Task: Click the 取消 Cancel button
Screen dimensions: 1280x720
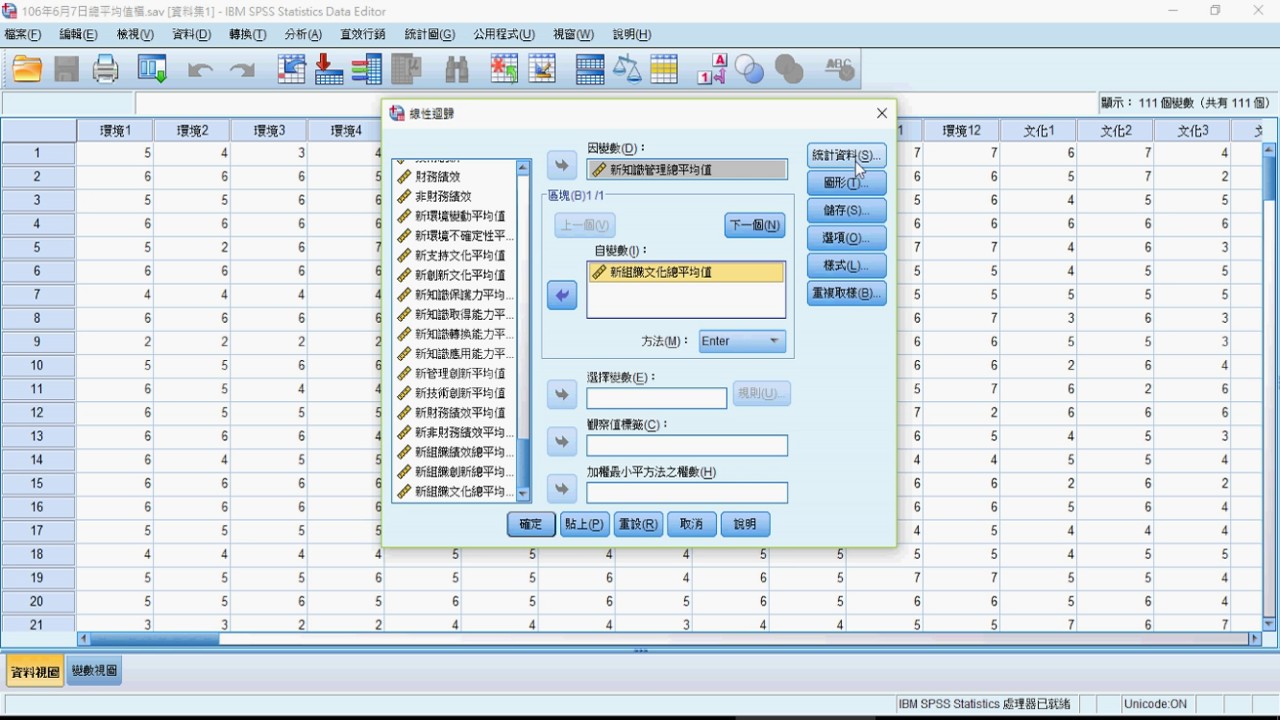Action: tap(692, 524)
